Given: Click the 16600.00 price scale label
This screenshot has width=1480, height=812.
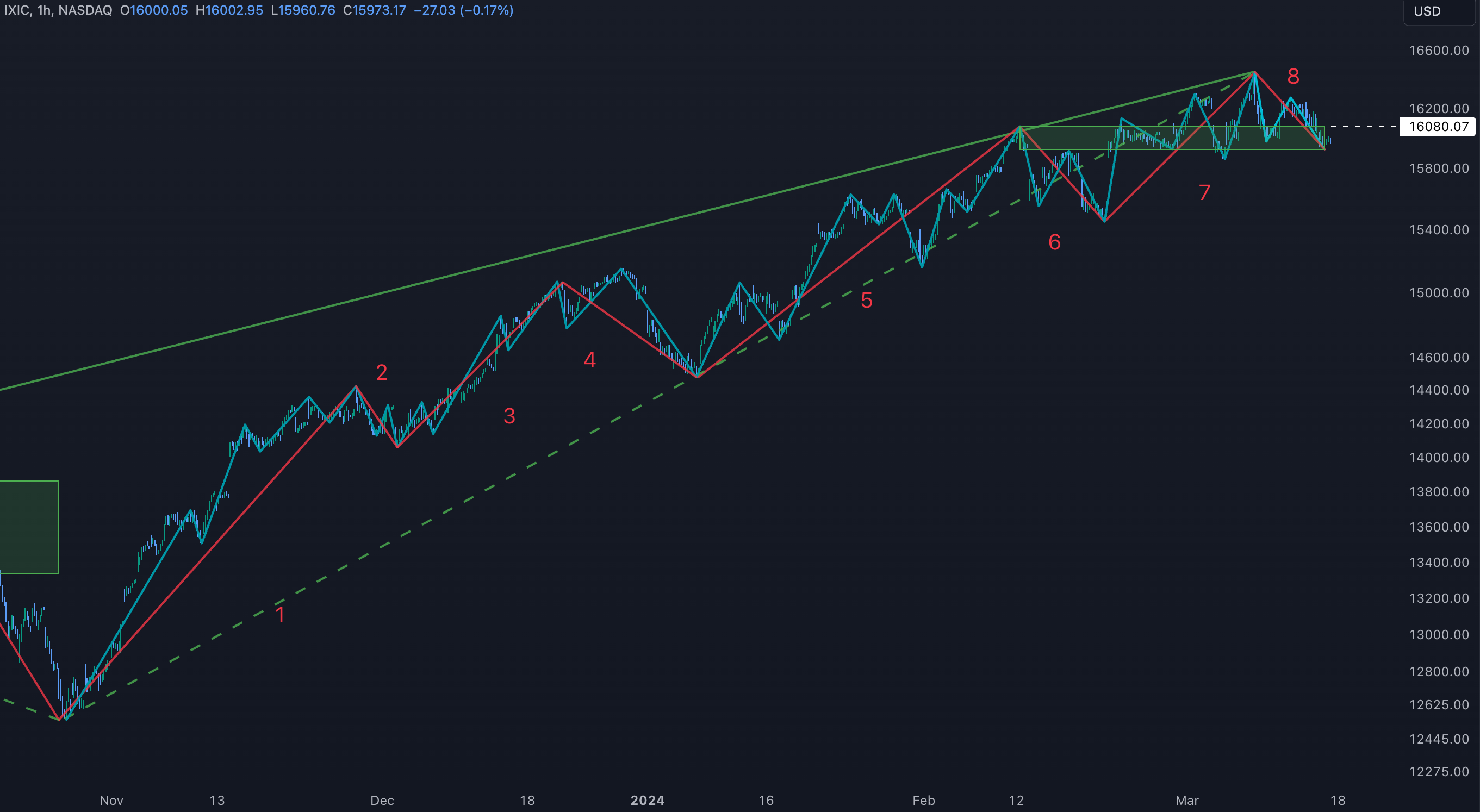Looking at the screenshot, I should pos(1438,50).
